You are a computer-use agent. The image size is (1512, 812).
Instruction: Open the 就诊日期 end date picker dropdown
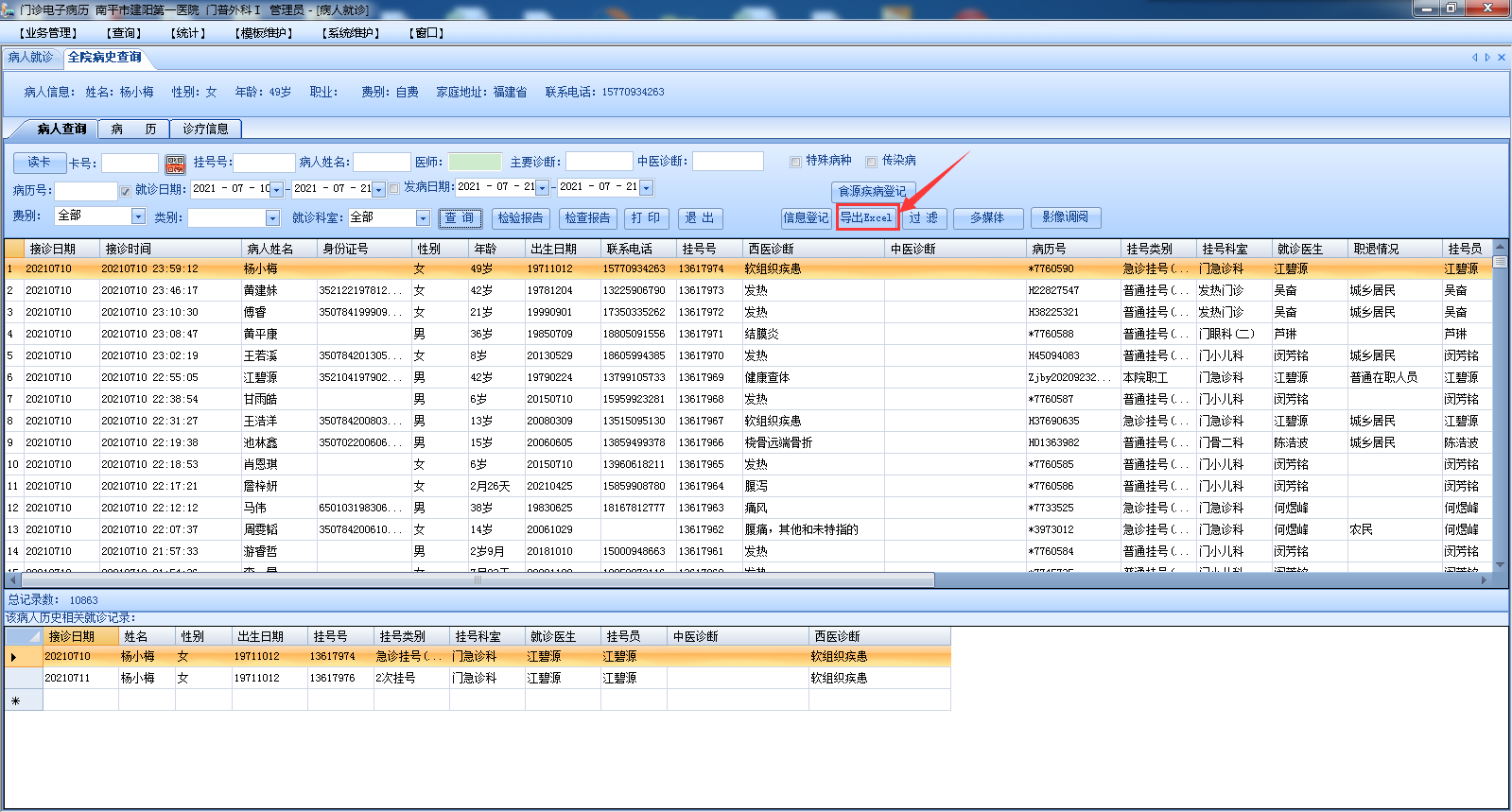378,190
